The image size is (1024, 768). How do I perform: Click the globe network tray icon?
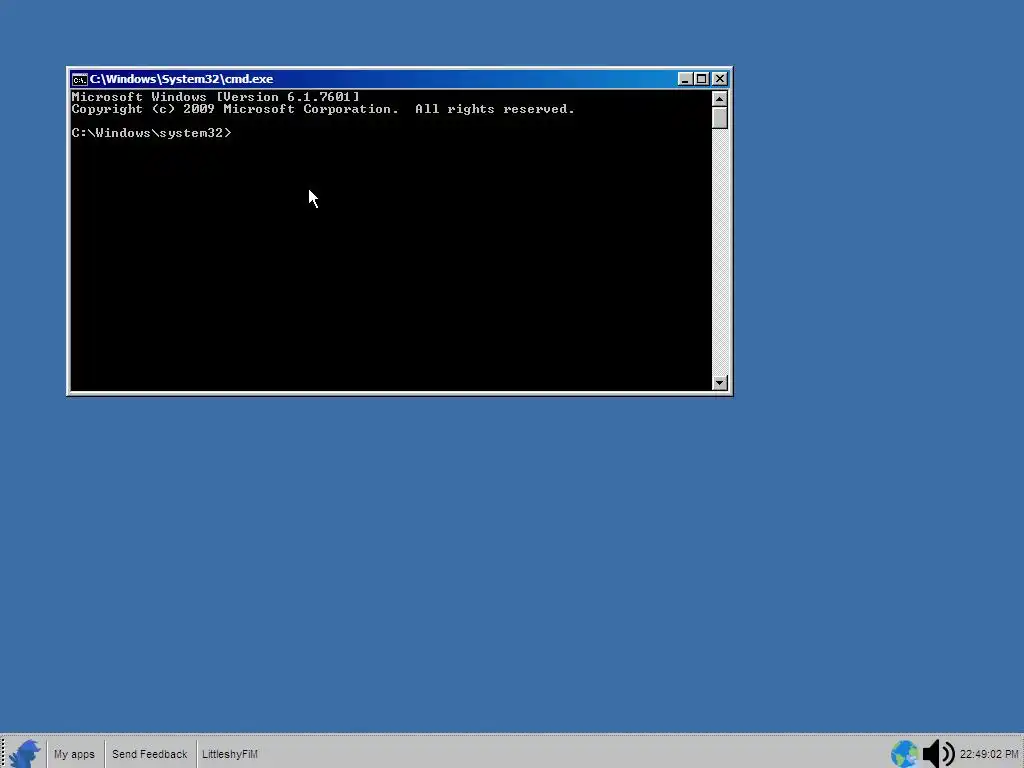[x=905, y=754]
